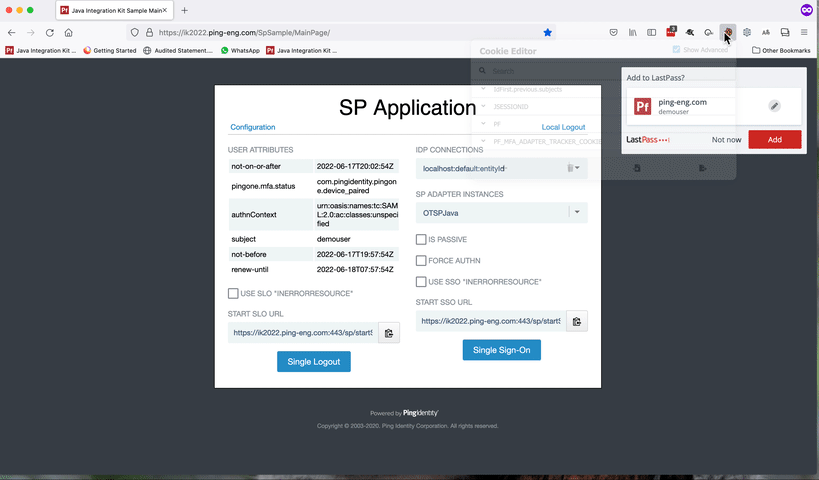Click the Firefox account avatar icon
819x480 pixels.
(x=806, y=10)
